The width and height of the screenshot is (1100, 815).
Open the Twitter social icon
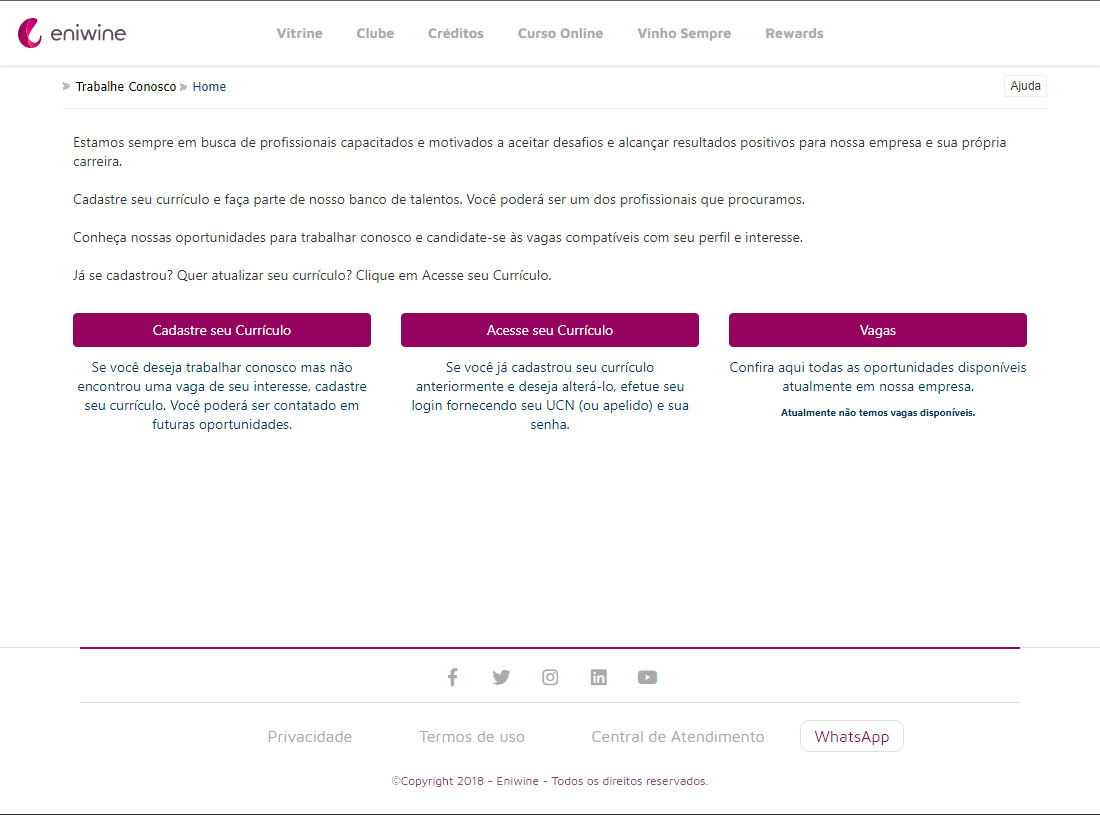coord(501,677)
